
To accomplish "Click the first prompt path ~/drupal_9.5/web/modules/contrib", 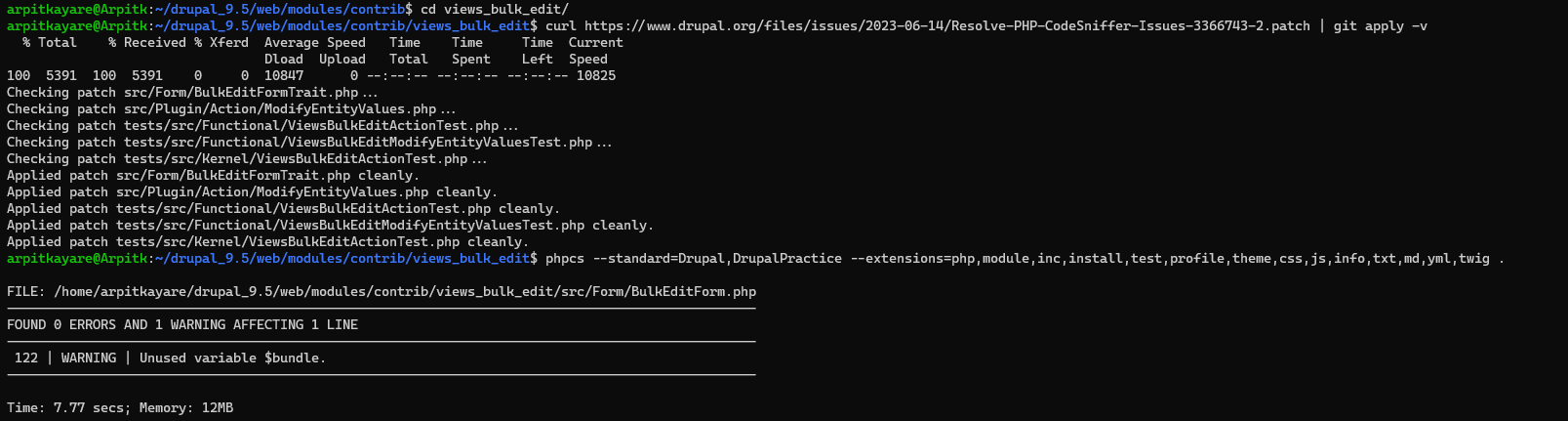I will [x=280, y=9].
